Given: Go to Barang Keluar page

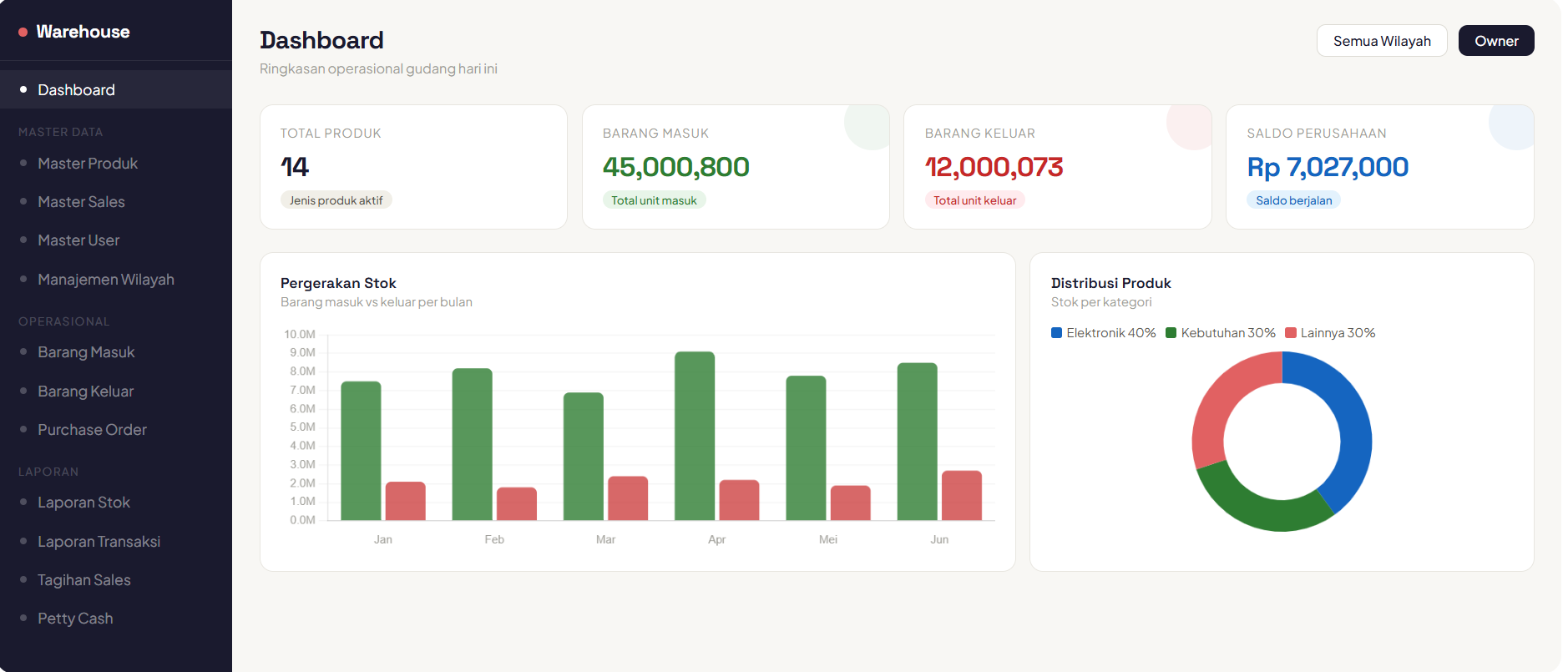Looking at the screenshot, I should coord(85,392).
